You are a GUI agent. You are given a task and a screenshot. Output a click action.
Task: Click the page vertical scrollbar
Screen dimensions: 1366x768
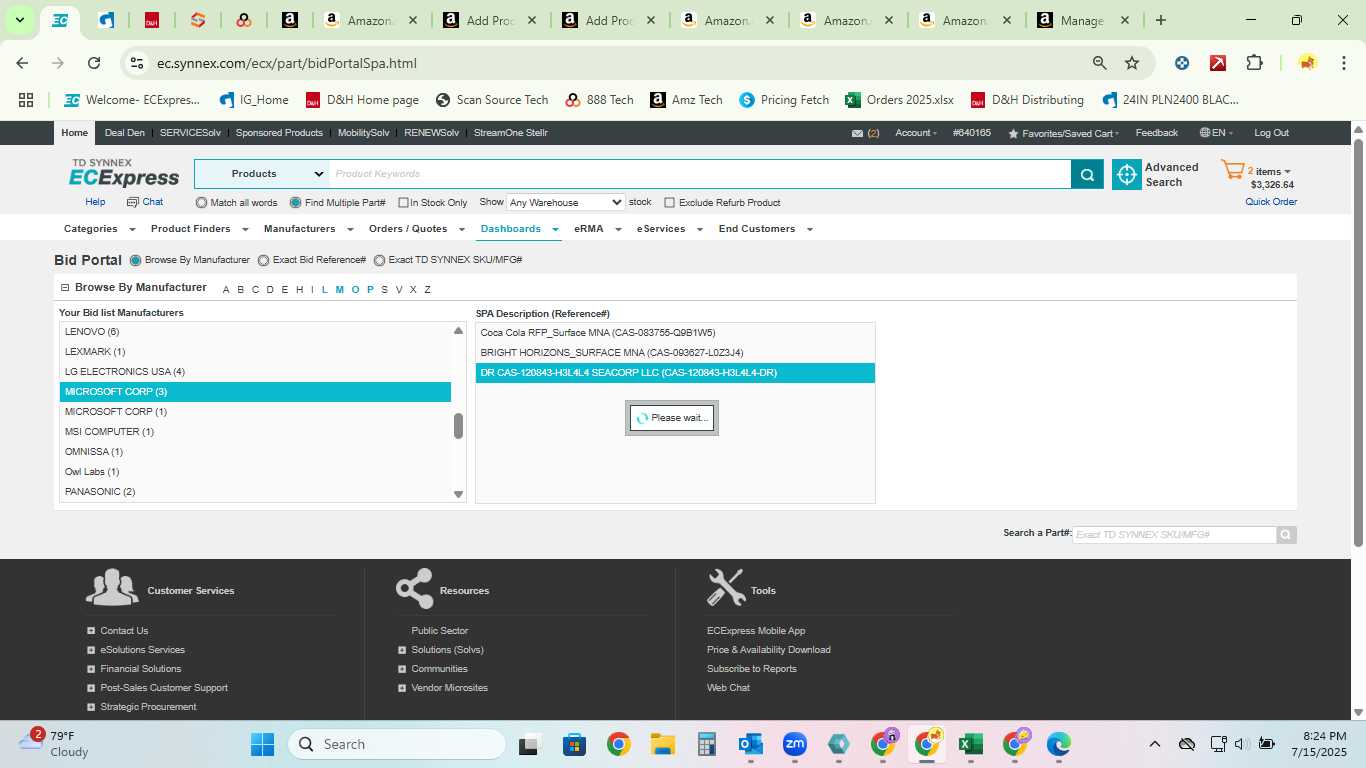point(1358,342)
